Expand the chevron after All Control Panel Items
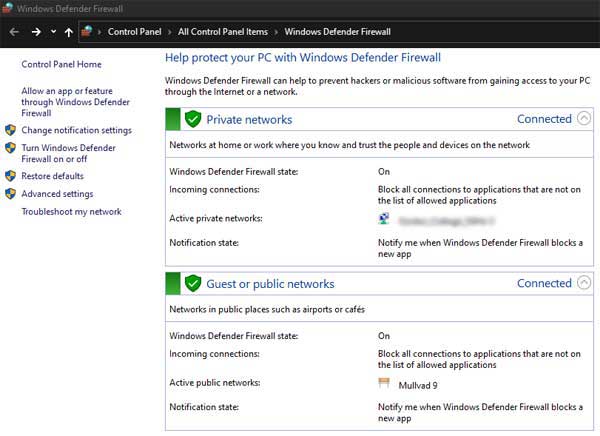600x436 pixels. [x=276, y=32]
